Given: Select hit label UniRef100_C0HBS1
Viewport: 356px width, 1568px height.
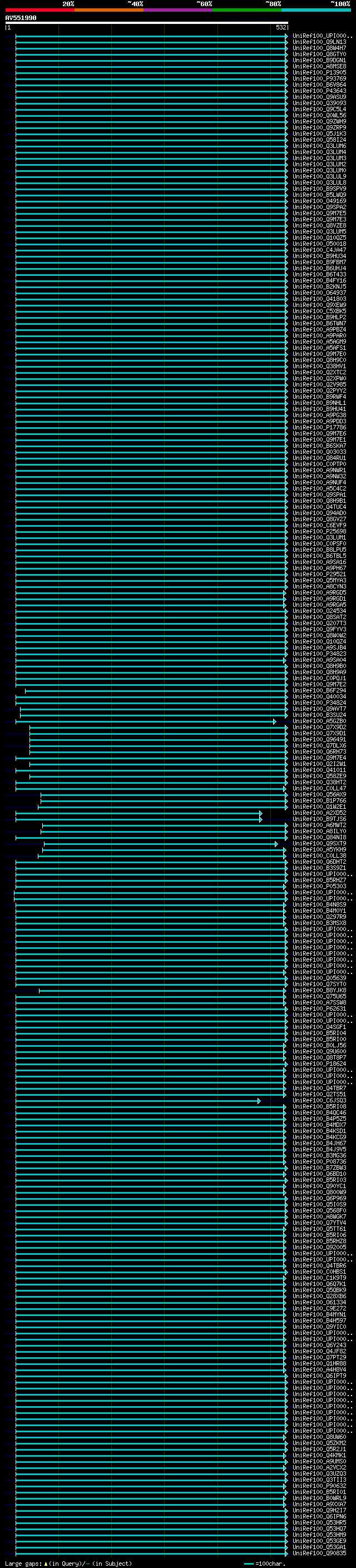Looking at the screenshot, I should pos(319,1272).
